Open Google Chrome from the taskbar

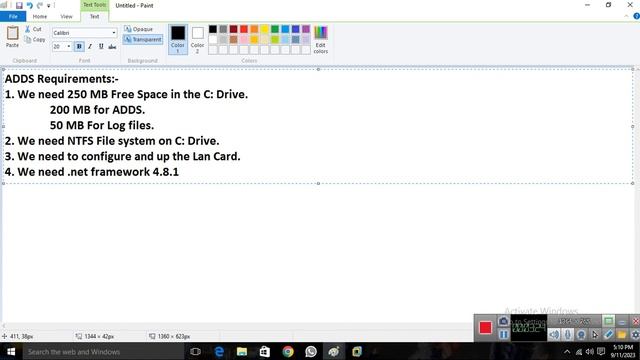(x=288, y=351)
